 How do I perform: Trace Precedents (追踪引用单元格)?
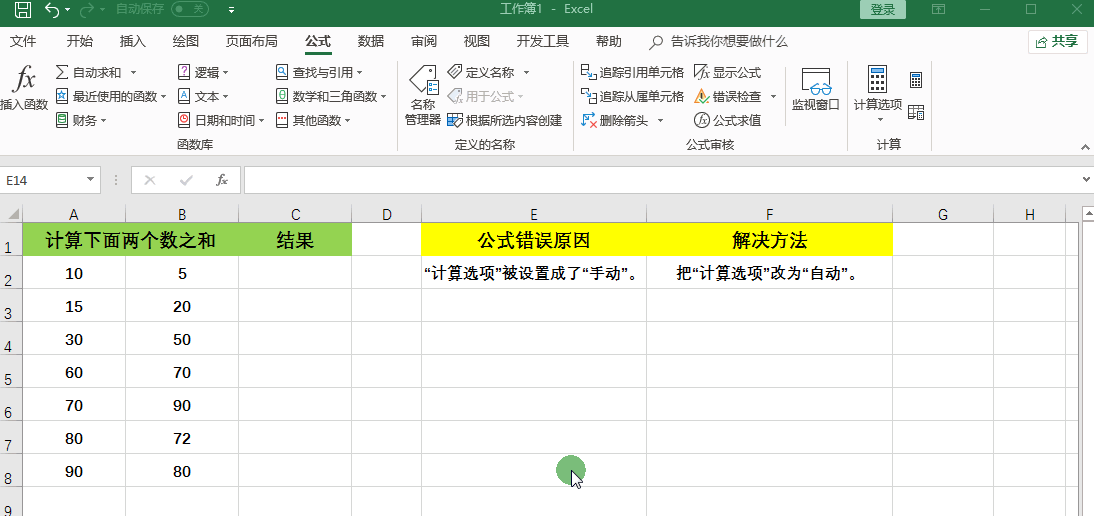click(632, 73)
